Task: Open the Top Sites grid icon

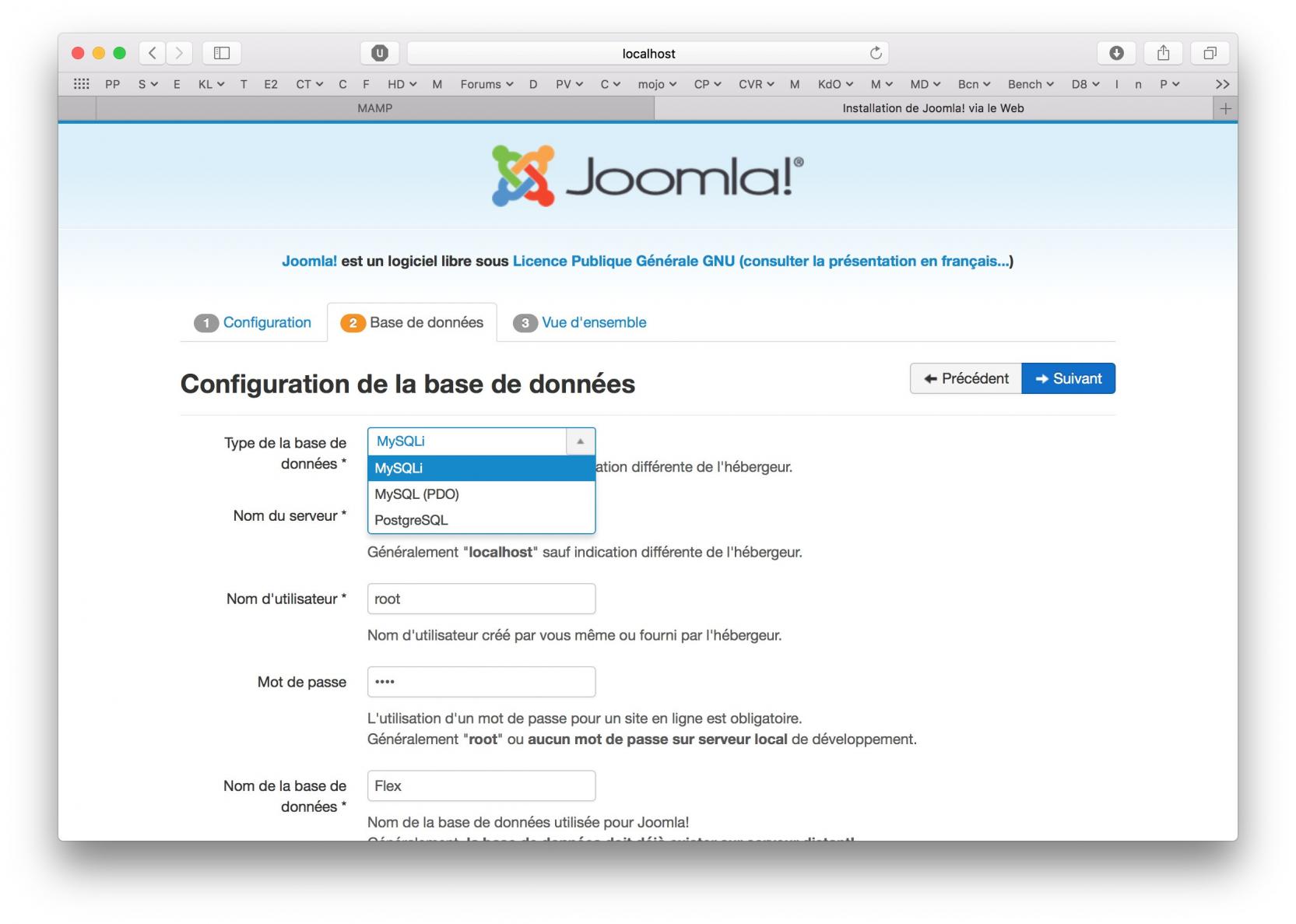Action: [x=81, y=84]
